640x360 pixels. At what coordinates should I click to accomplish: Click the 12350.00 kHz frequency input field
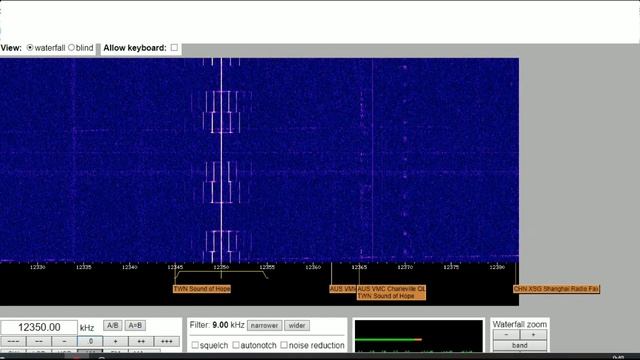coord(39,327)
